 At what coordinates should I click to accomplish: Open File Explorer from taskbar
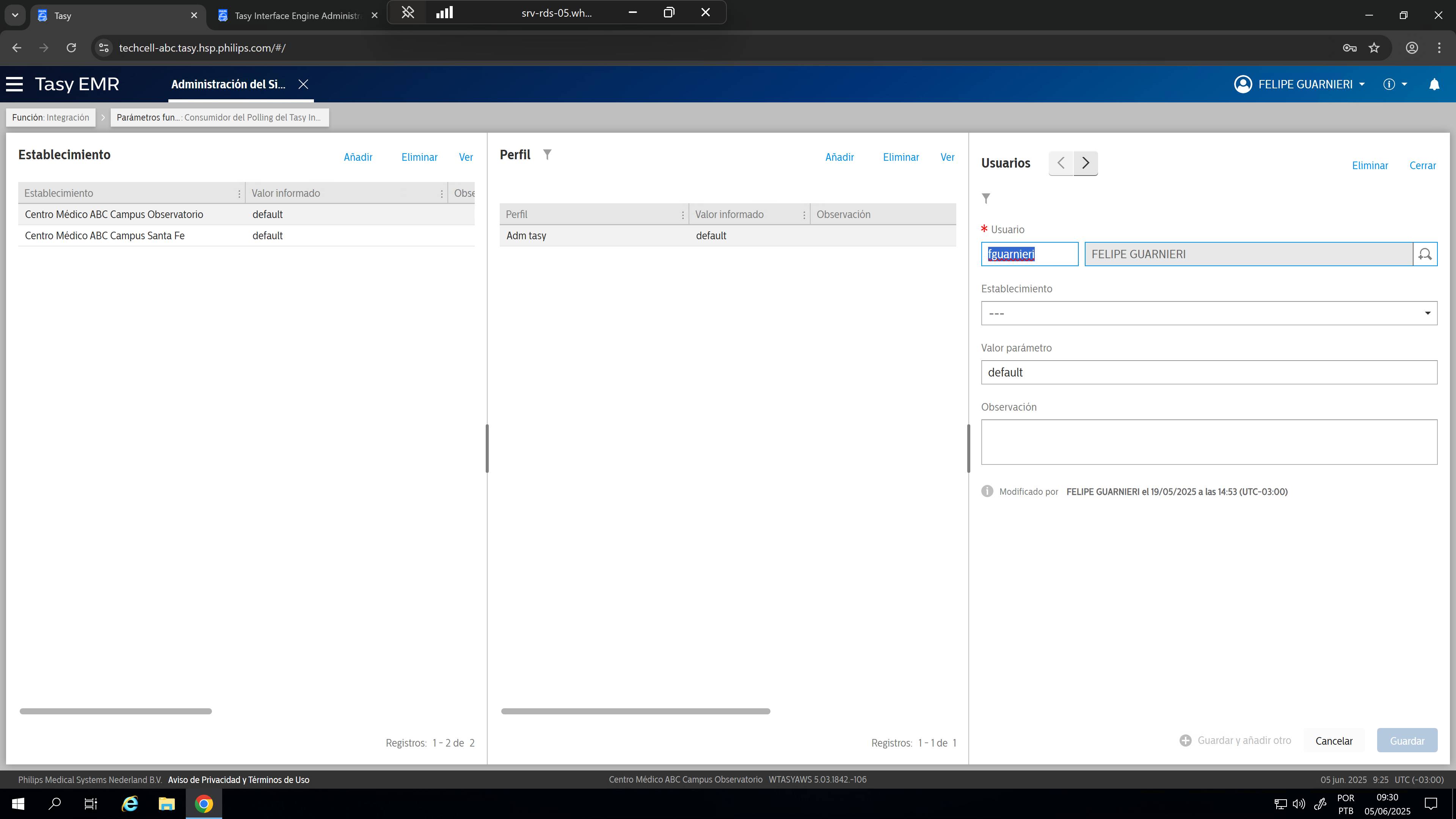[167, 804]
